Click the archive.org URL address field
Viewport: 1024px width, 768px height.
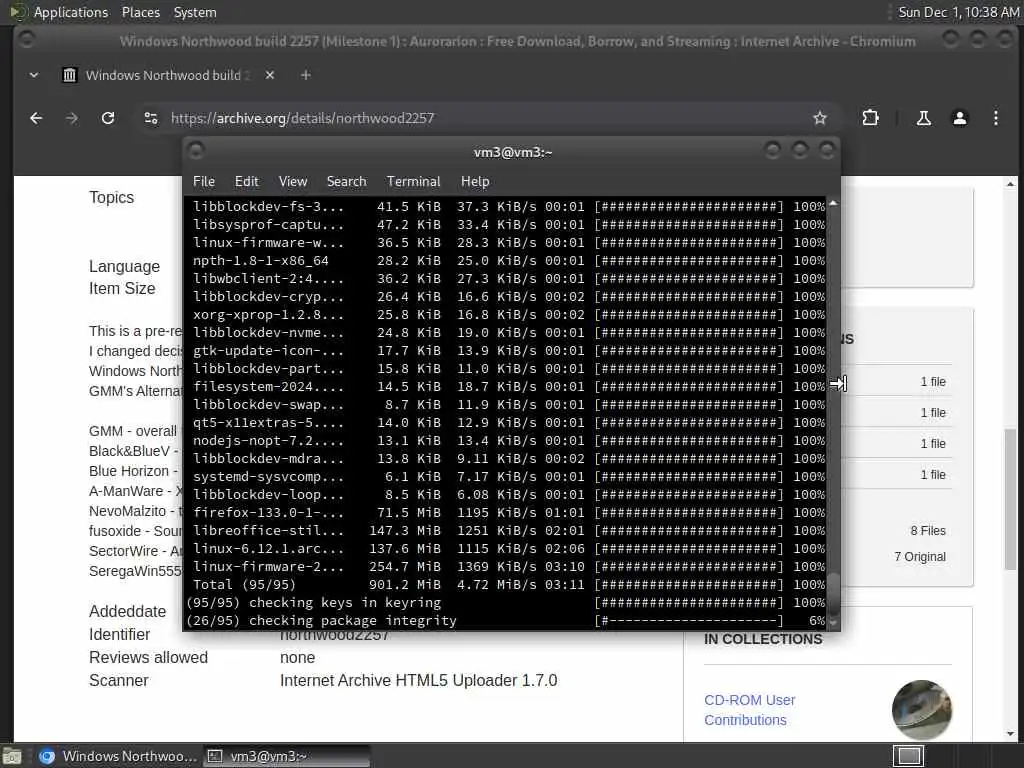(x=483, y=118)
